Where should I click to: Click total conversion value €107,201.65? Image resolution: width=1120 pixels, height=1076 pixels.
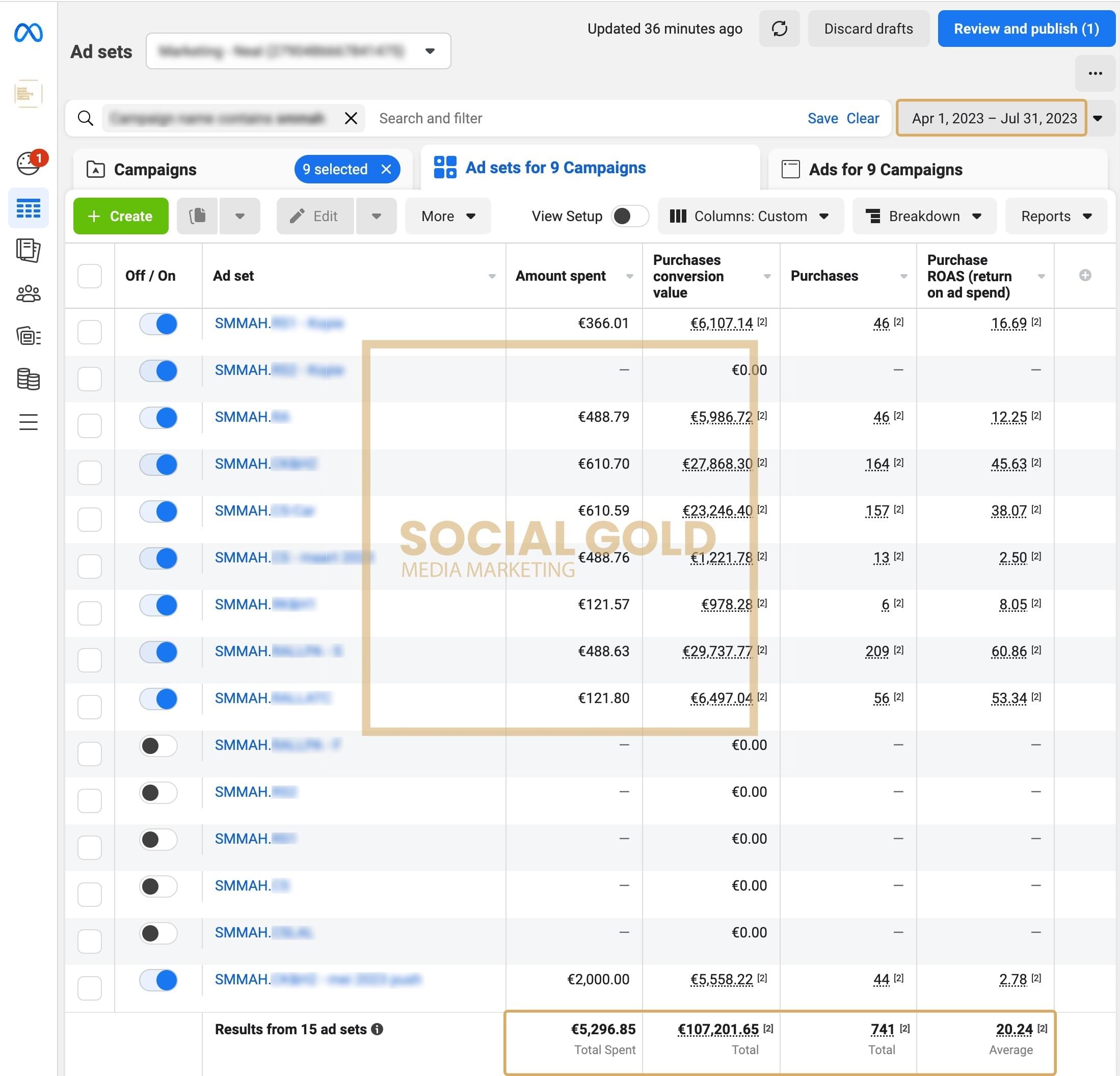point(718,1029)
